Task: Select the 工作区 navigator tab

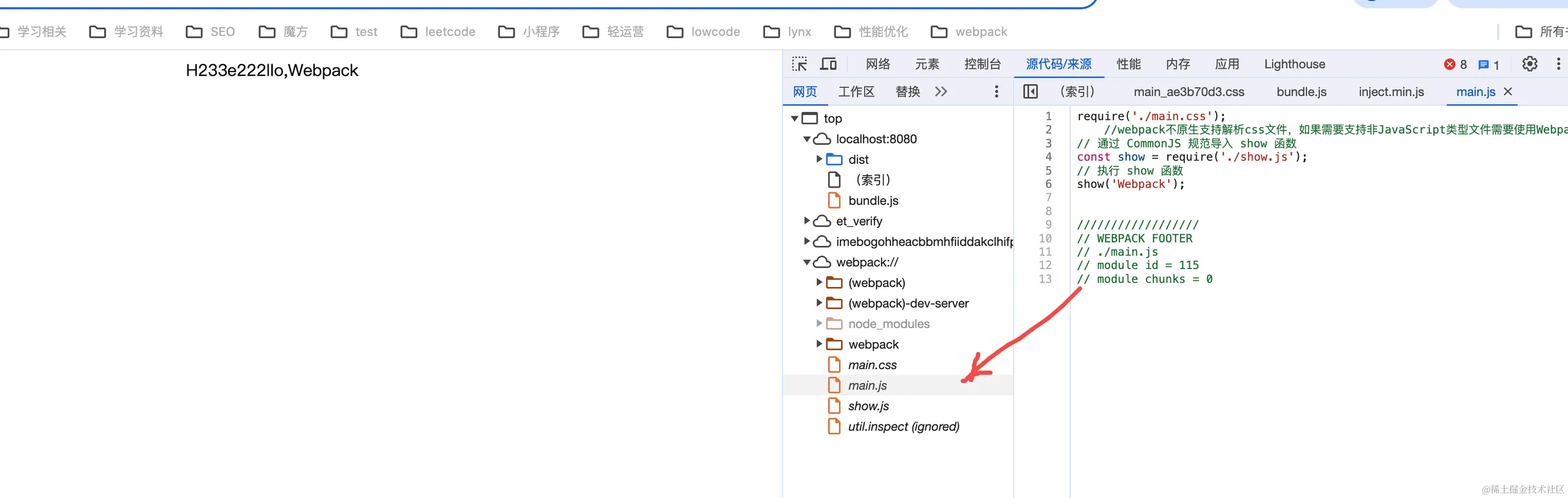Action: (x=856, y=91)
